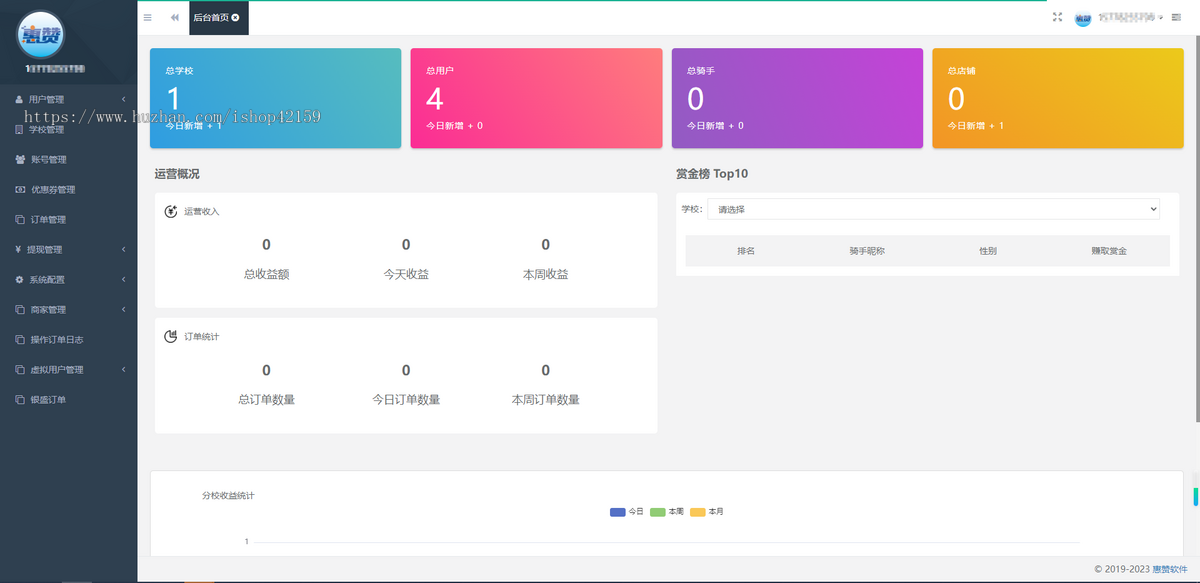
Task: Click the 骑手昵称 column header
Action: tap(867, 251)
